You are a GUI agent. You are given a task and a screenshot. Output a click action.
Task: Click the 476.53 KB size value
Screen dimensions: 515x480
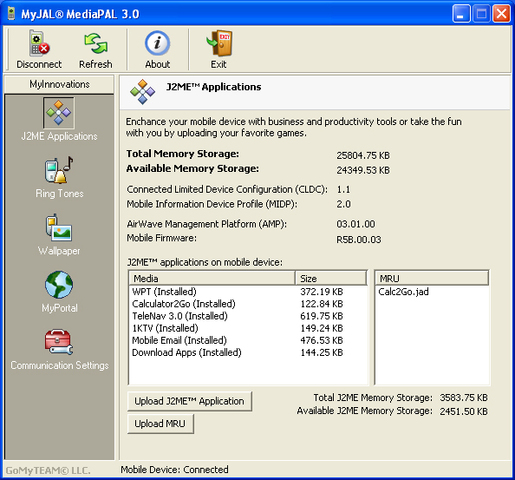point(322,340)
